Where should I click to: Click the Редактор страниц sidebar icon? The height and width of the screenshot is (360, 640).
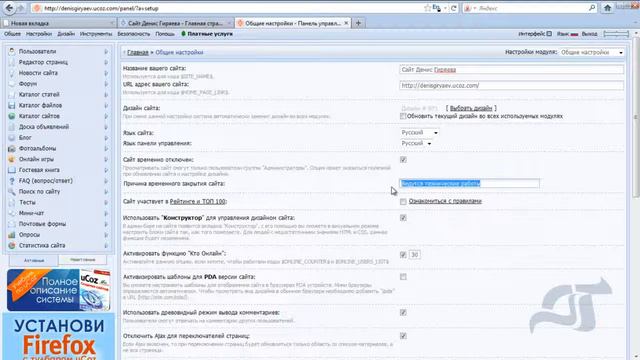pos(11,62)
